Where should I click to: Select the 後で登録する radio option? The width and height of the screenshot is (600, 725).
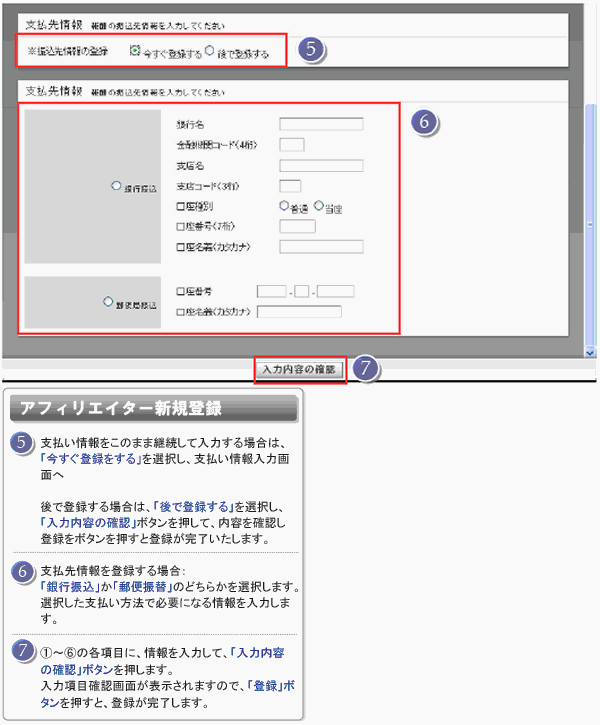209,50
